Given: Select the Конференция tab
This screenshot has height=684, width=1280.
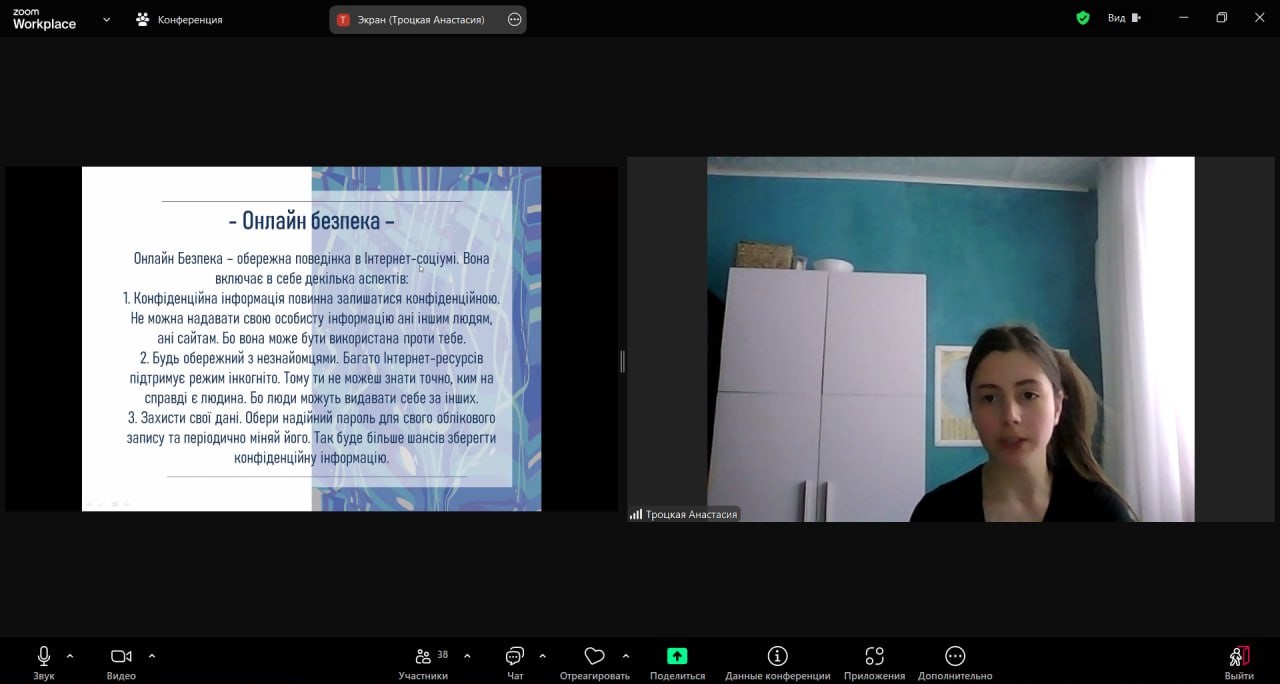Looking at the screenshot, I should (180, 19).
